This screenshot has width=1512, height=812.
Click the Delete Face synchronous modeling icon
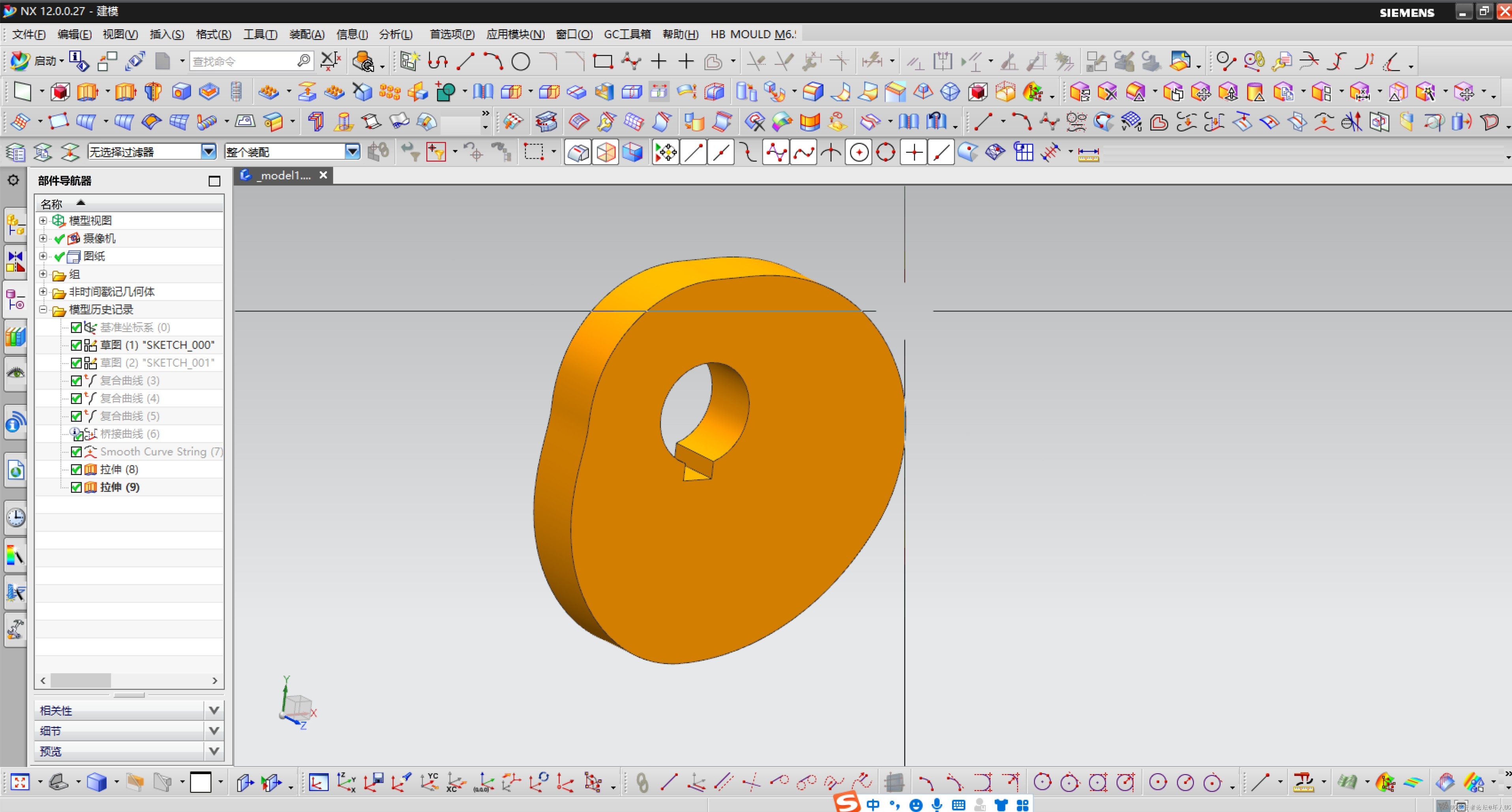[1108, 92]
